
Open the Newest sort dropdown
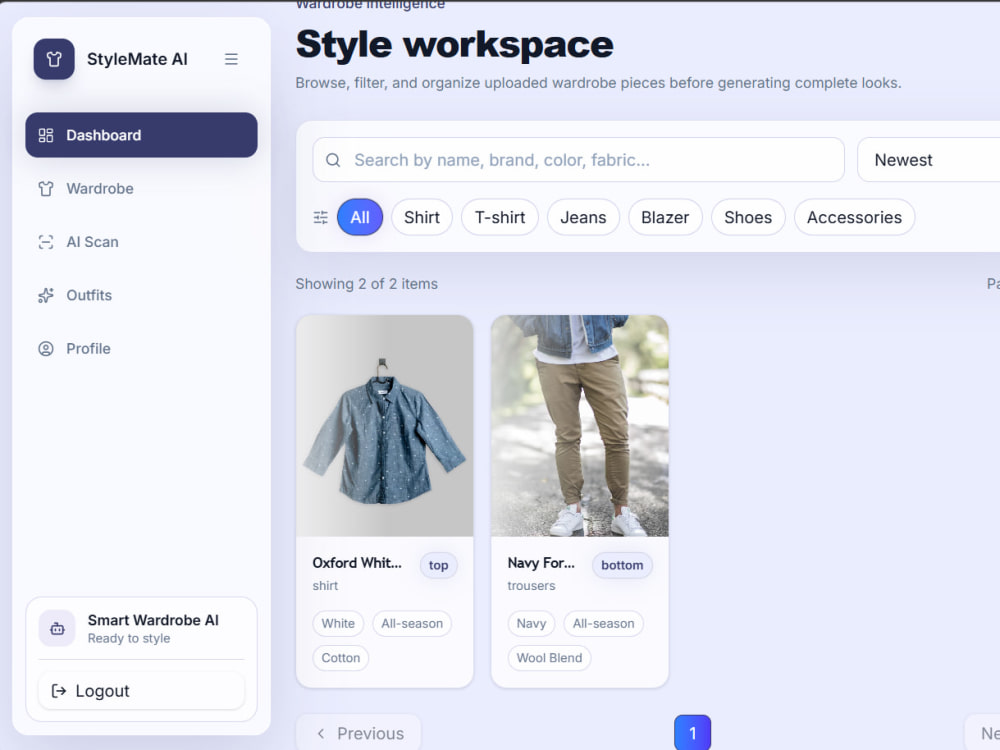929,160
